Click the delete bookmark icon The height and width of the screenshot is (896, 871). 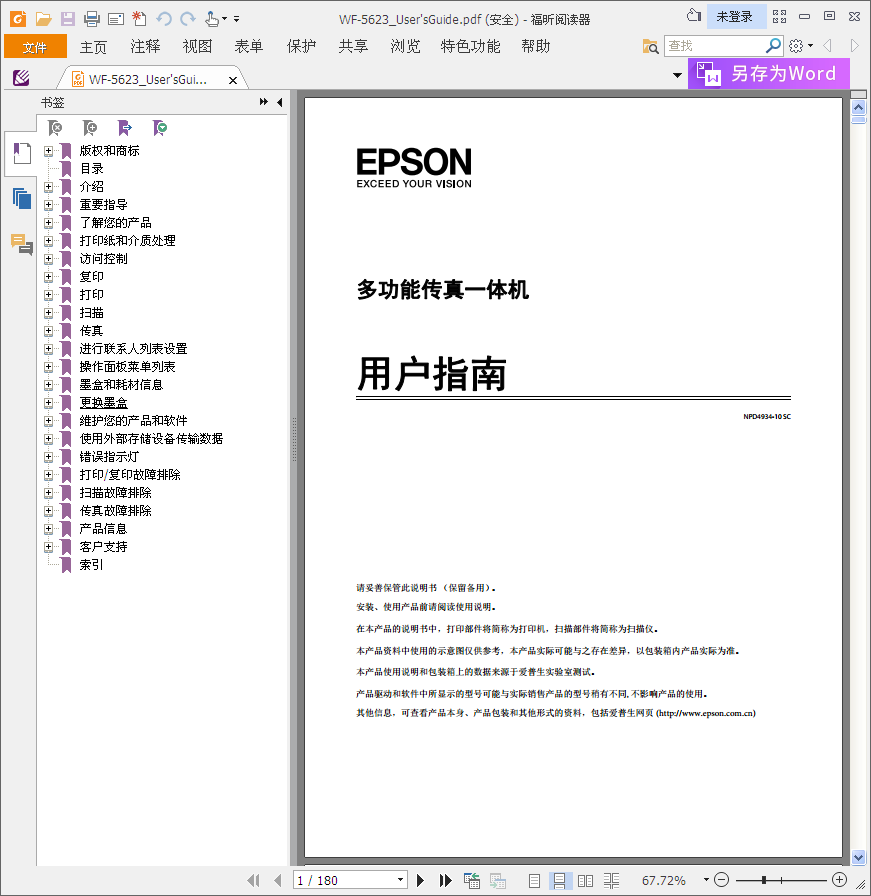55,128
